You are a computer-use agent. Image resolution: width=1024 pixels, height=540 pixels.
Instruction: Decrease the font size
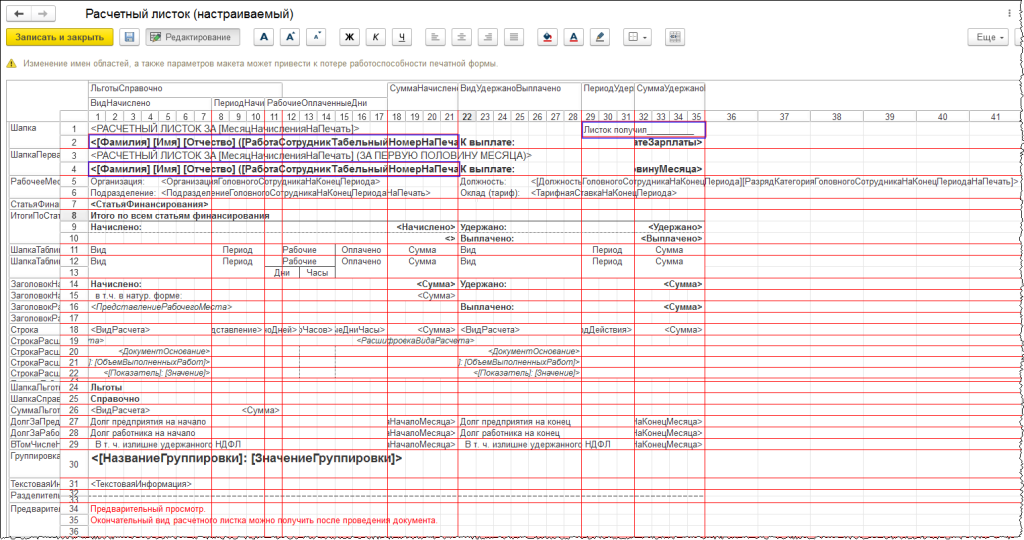tap(316, 37)
